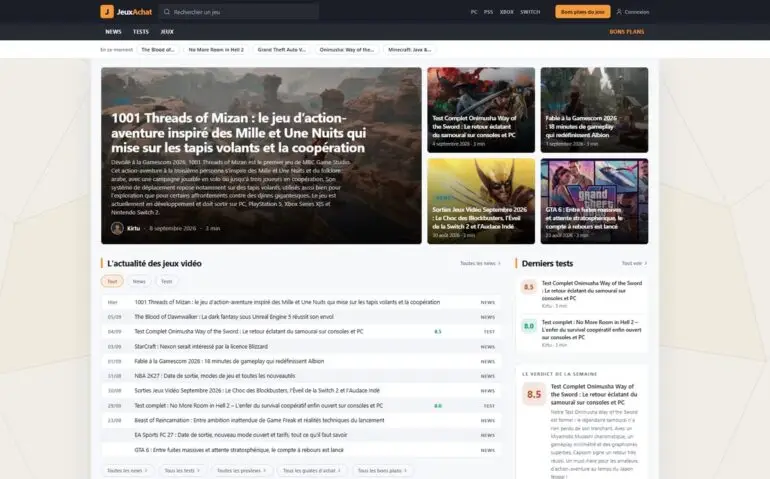The height and width of the screenshot is (479, 770).
Task: Open No More Room in Hell 2 test row
Action: point(301,406)
